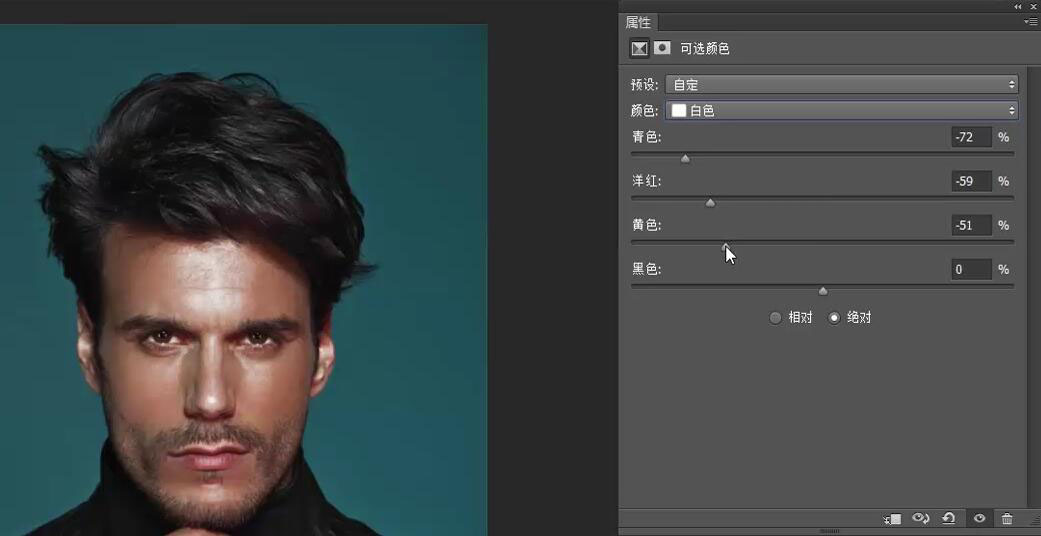This screenshot has width=1041, height=536.
Task: Click the panel bottom resize grip
Action: [x=829, y=531]
